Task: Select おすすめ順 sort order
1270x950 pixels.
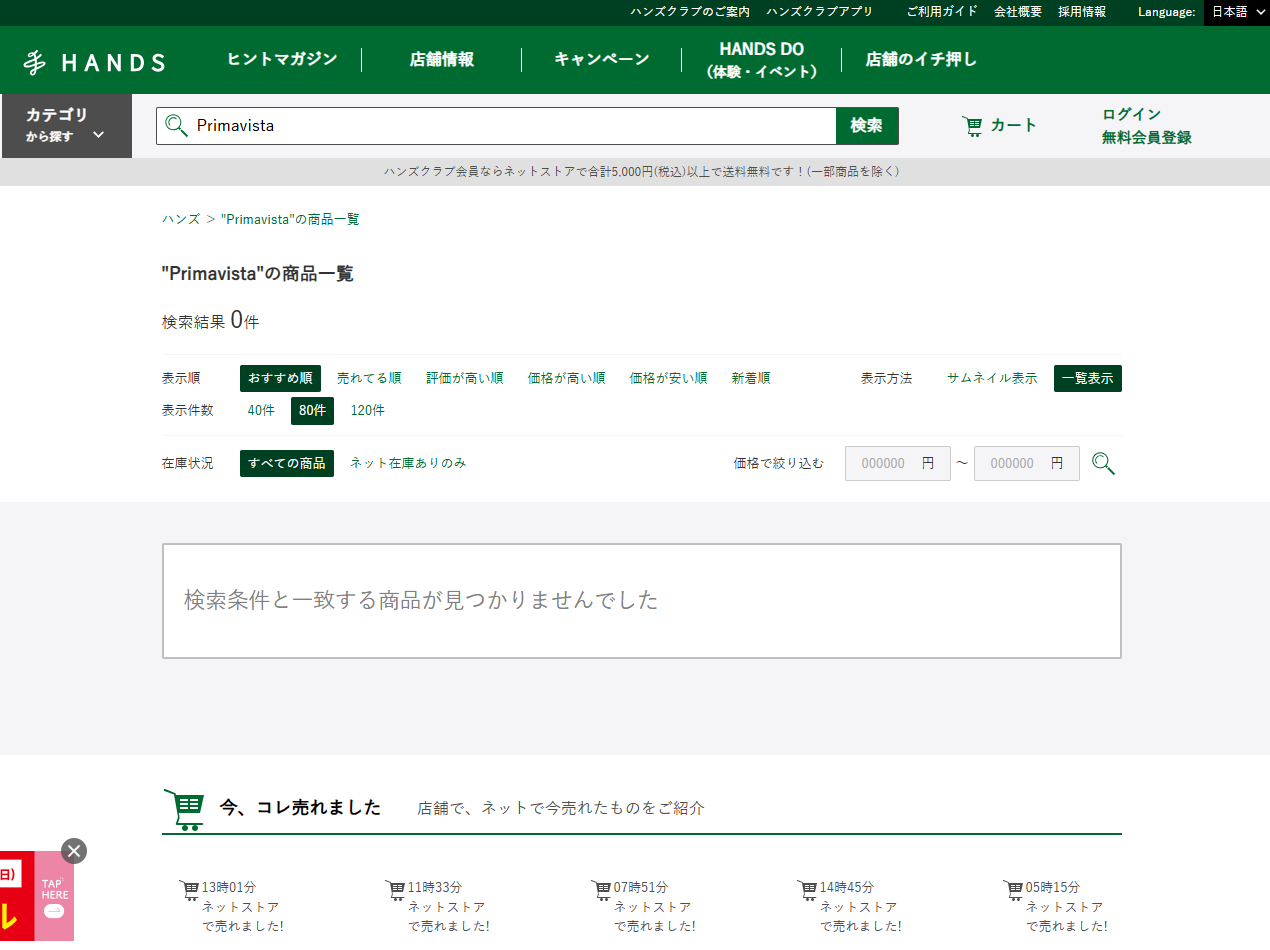Action: click(x=280, y=378)
